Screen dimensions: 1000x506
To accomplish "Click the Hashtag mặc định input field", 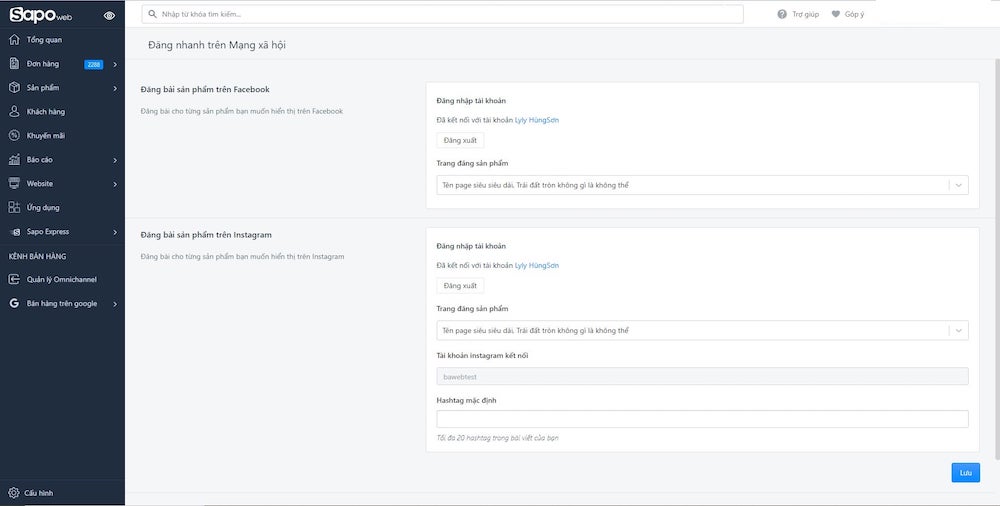I will point(702,419).
